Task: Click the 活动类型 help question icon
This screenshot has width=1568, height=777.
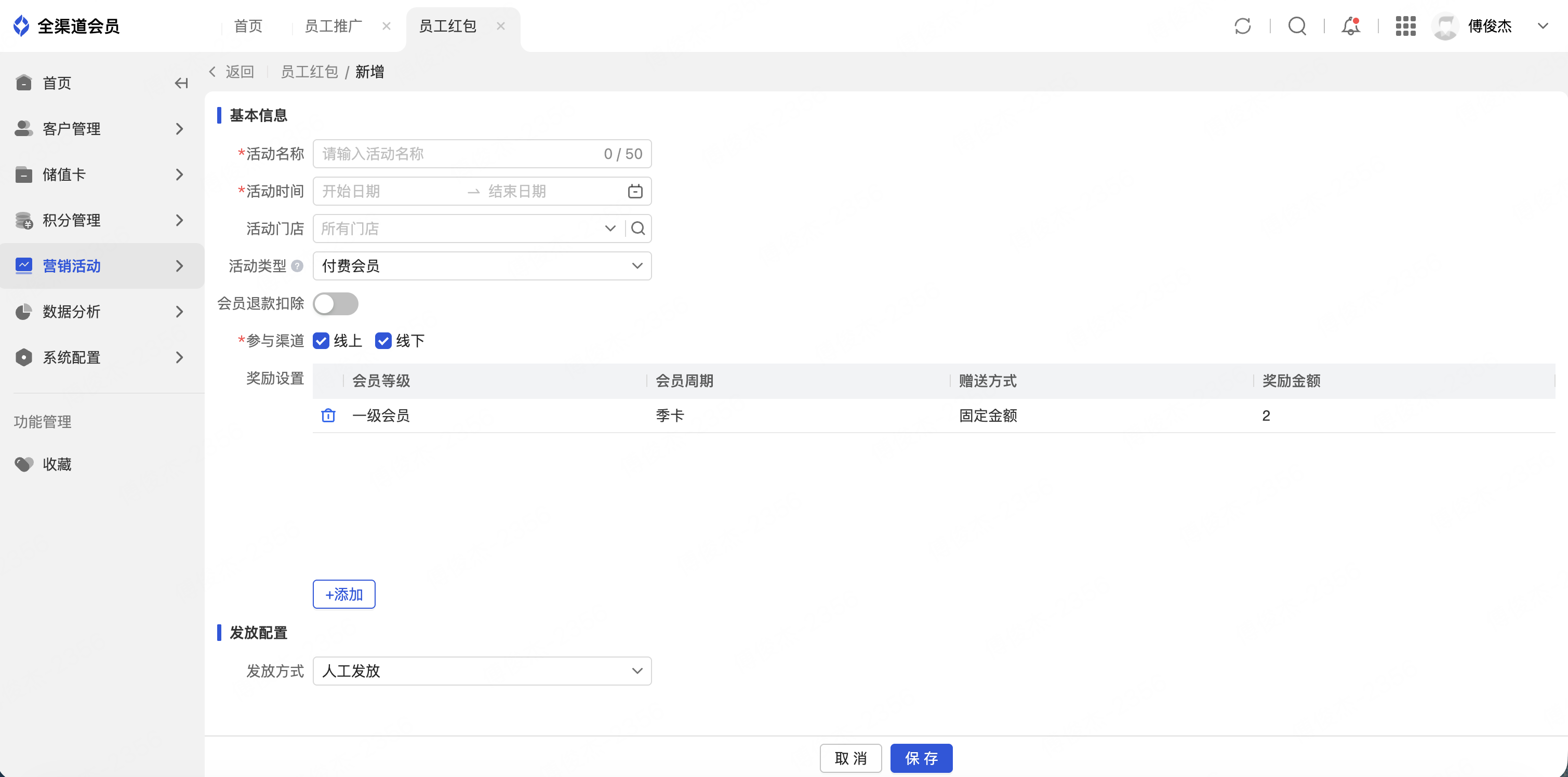Action: pyautogui.click(x=297, y=266)
